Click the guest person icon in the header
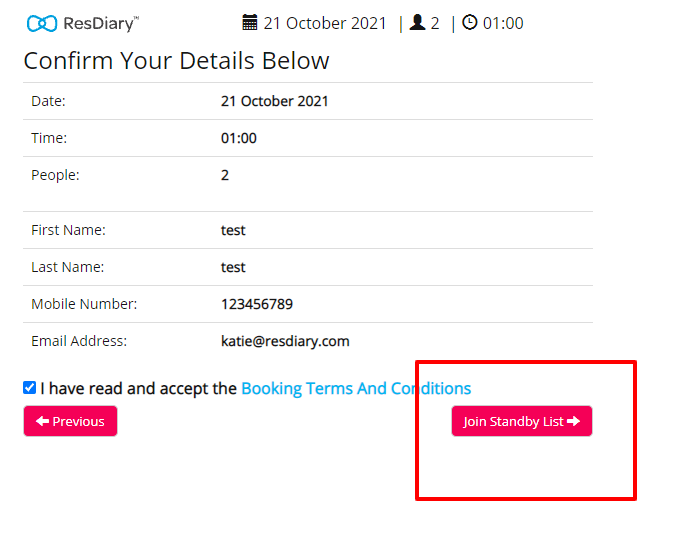The image size is (679, 541). tap(418, 23)
